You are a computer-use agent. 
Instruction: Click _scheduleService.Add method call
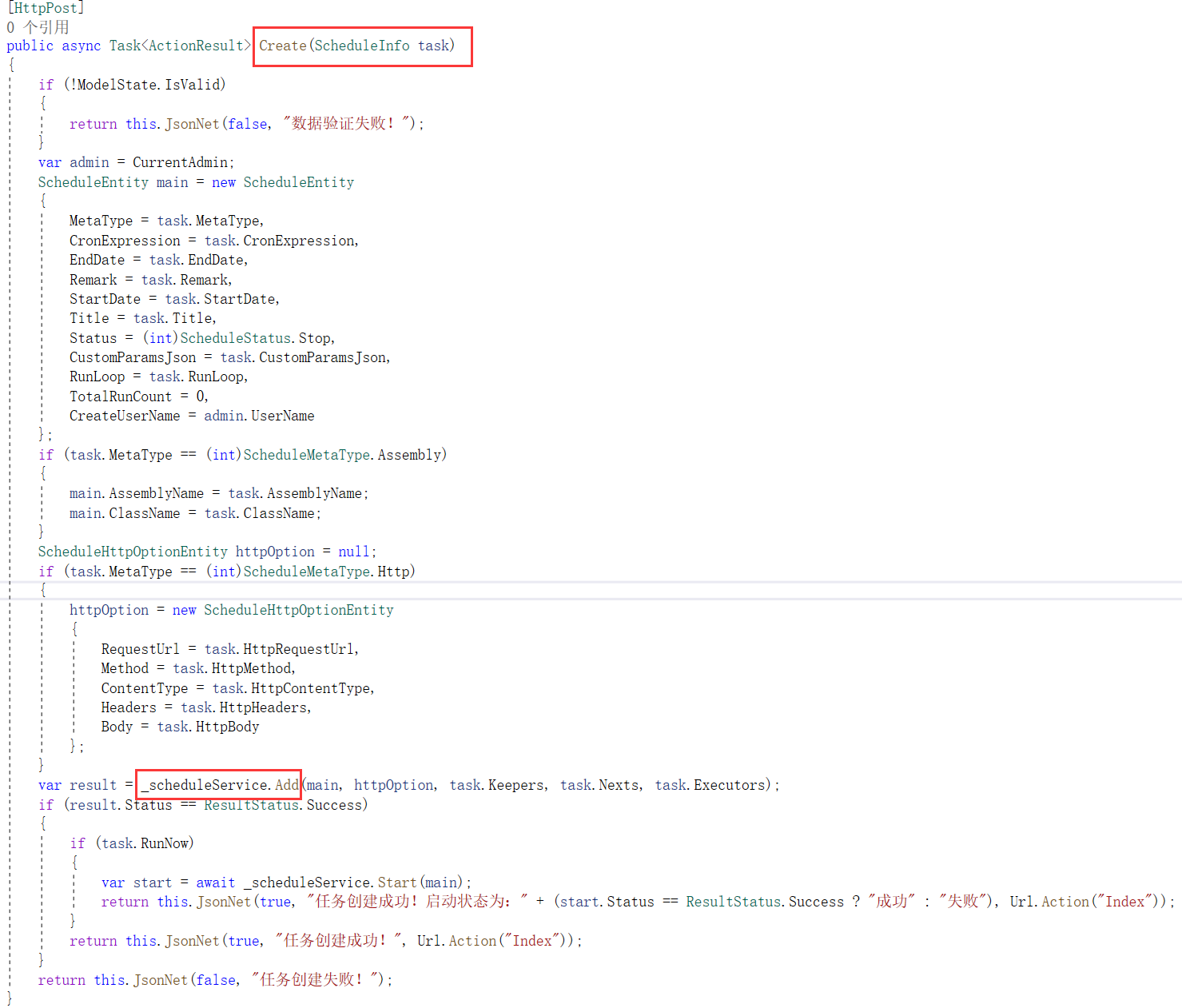[220, 785]
